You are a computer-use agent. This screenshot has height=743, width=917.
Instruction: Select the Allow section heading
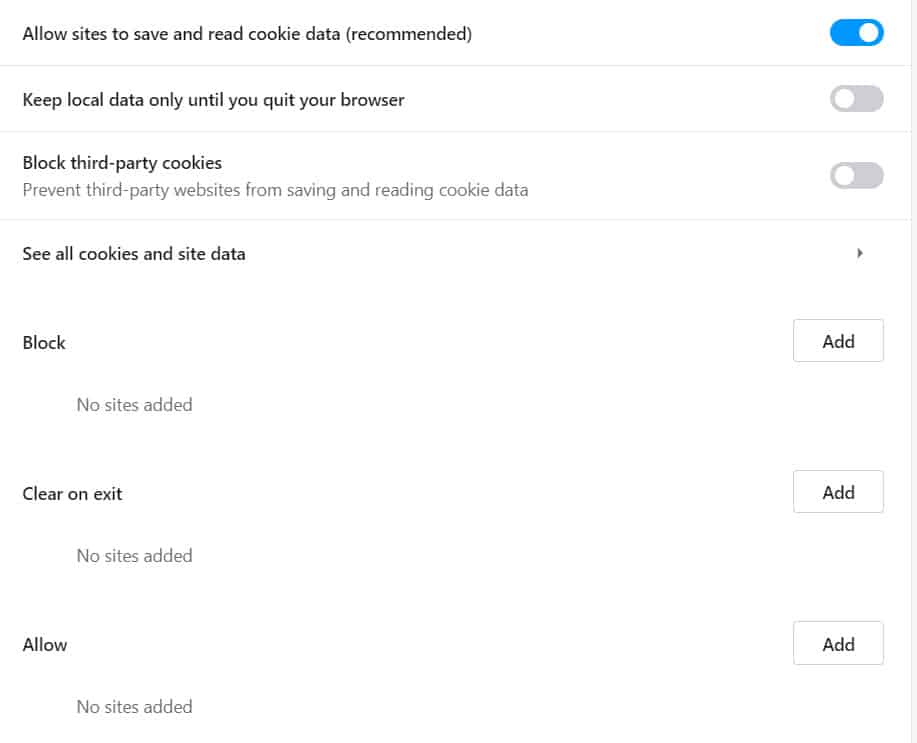pos(45,645)
